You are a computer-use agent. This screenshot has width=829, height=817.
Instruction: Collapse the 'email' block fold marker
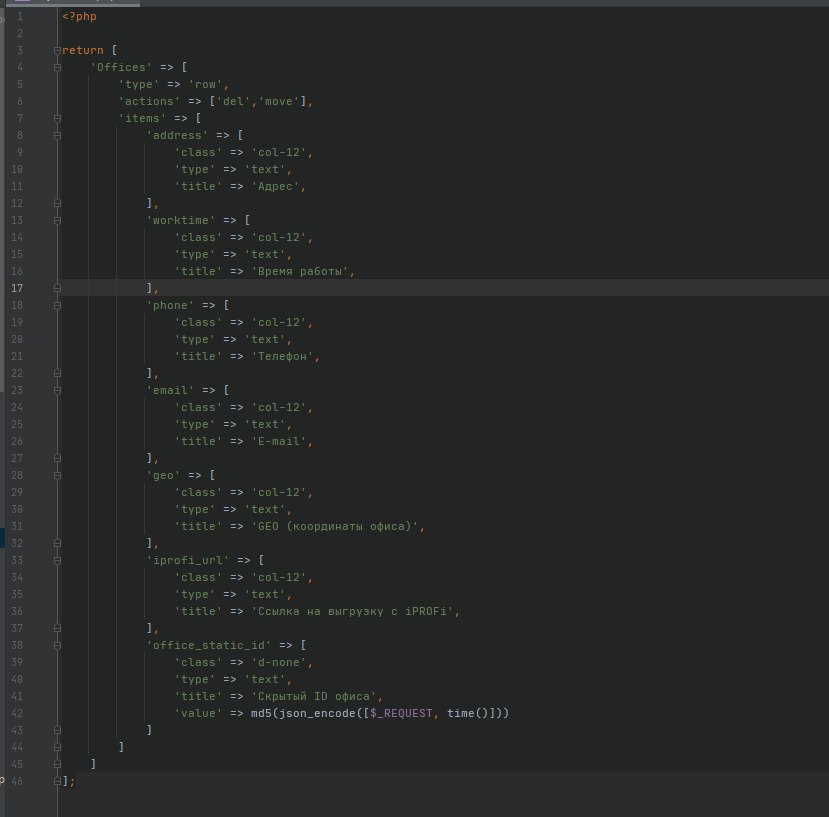click(57, 390)
